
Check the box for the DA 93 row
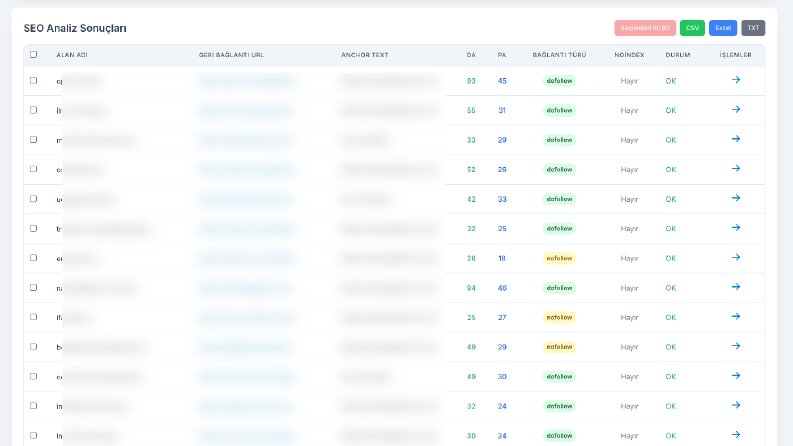click(x=33, y=80)
